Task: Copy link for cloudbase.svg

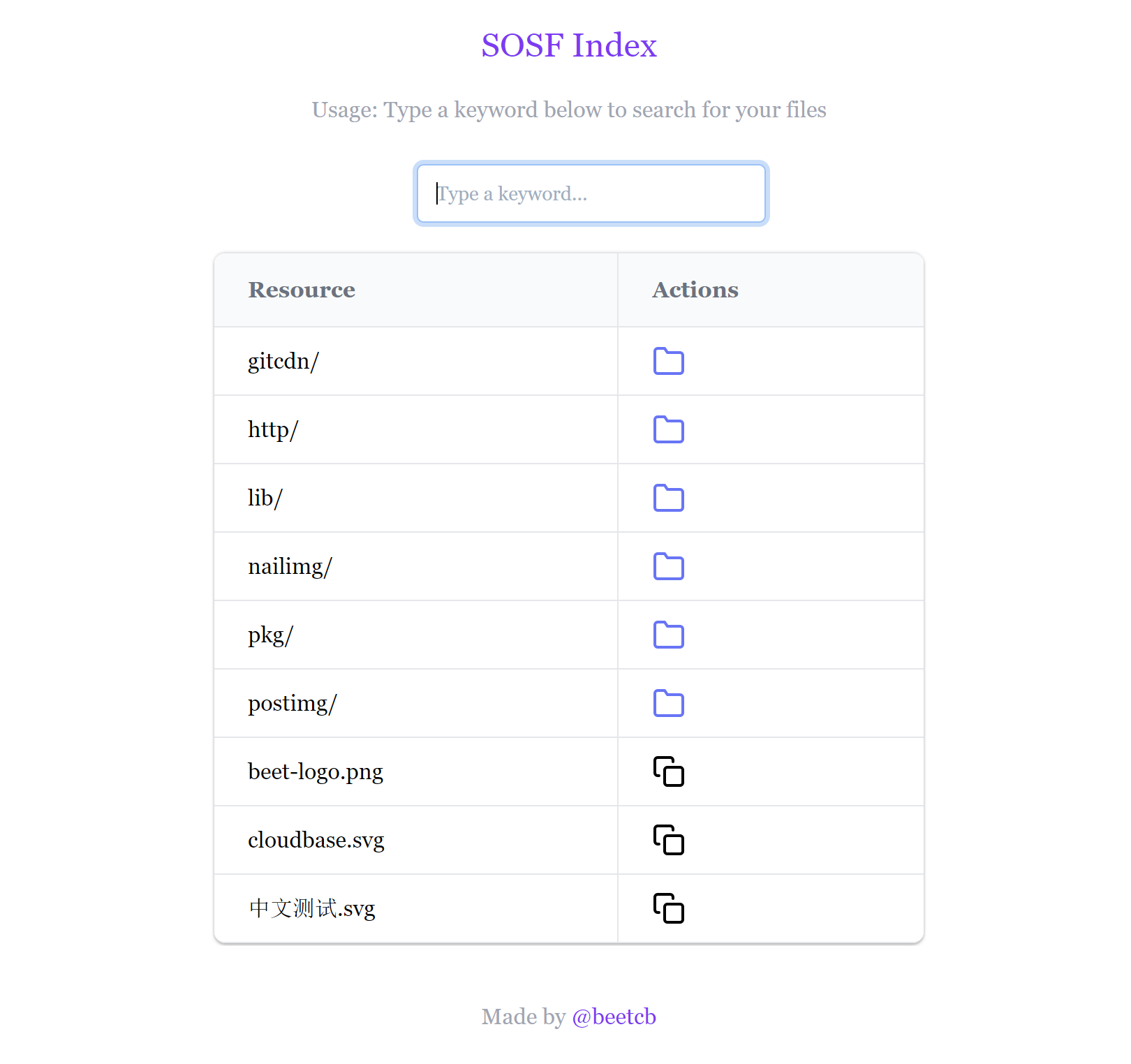Action: pos(668,840)
